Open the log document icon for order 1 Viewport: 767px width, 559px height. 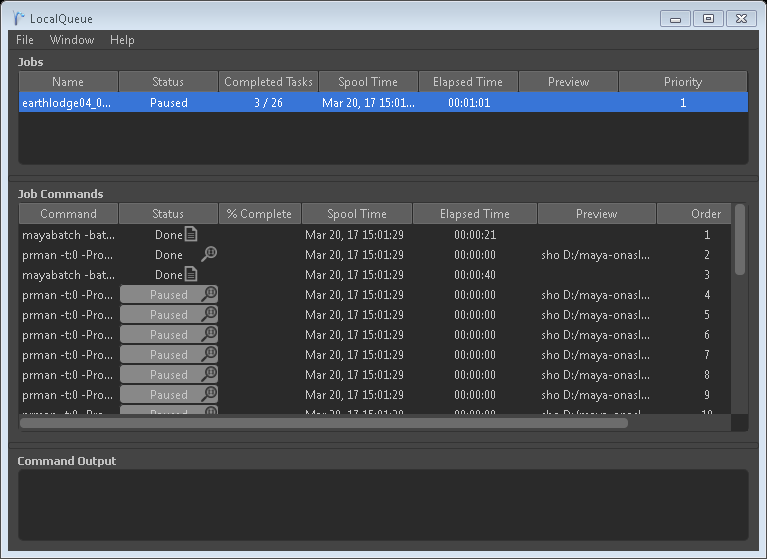[191, 235]
